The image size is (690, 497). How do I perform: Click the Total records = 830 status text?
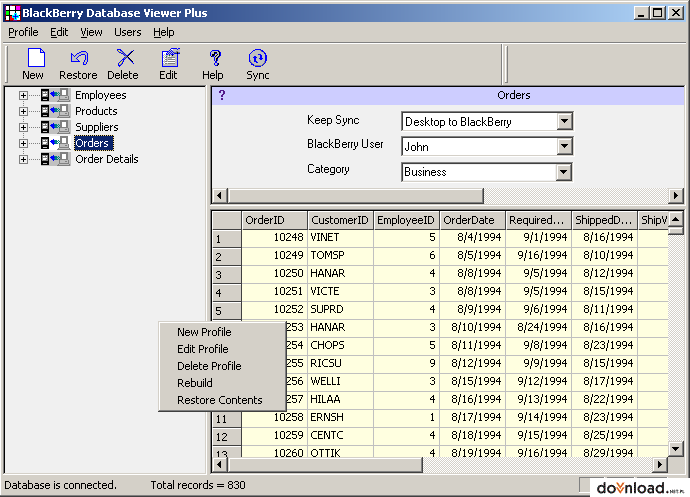(198, 485)
